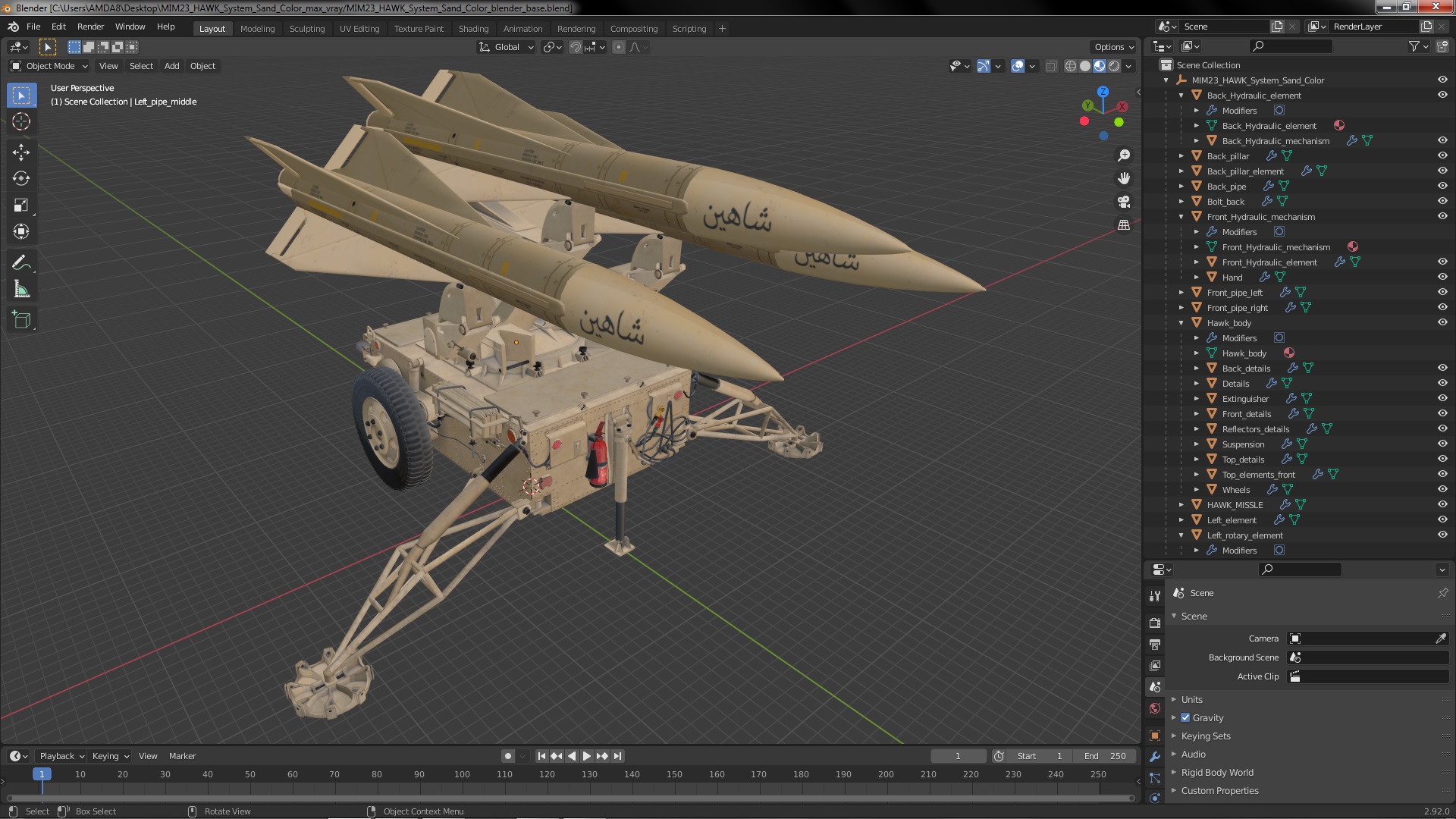Activate the Scale tool

pos(21,205)
